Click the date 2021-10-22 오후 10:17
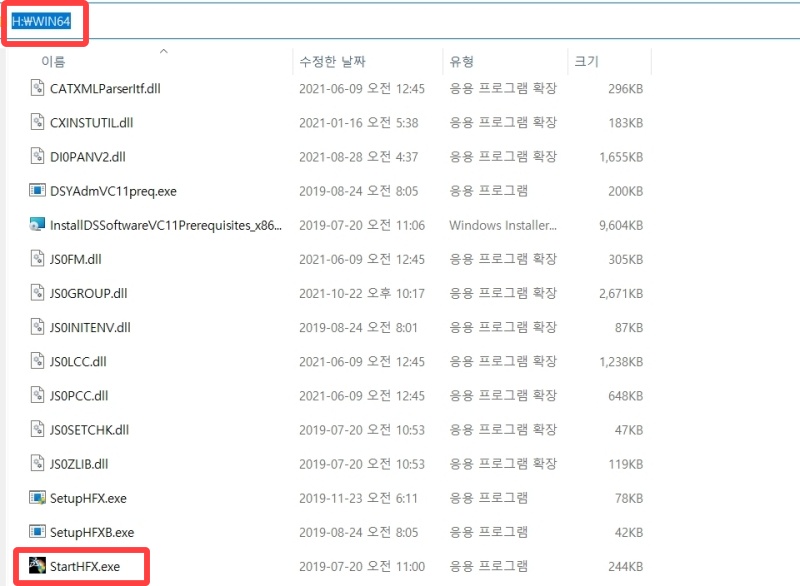Viewport: 800px width, 586px height. [x=362, y=294]
